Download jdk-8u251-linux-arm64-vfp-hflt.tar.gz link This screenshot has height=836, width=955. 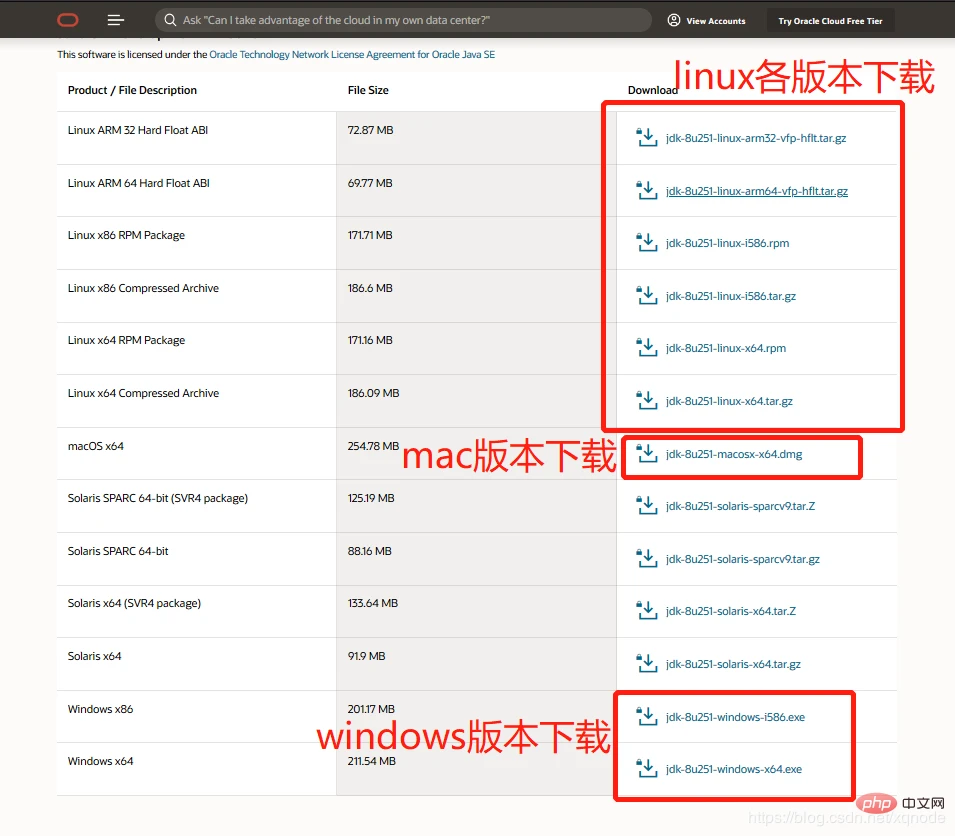[756, 191]
